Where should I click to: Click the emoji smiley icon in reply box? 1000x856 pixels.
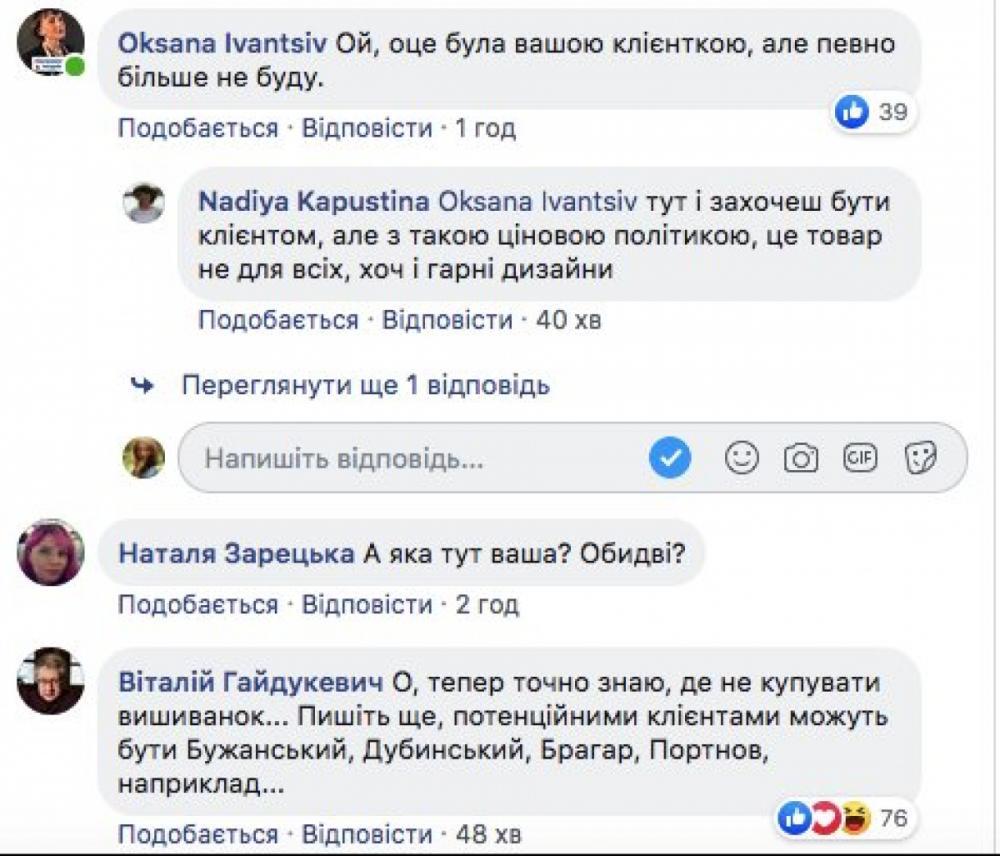click(x=741, y=458)
